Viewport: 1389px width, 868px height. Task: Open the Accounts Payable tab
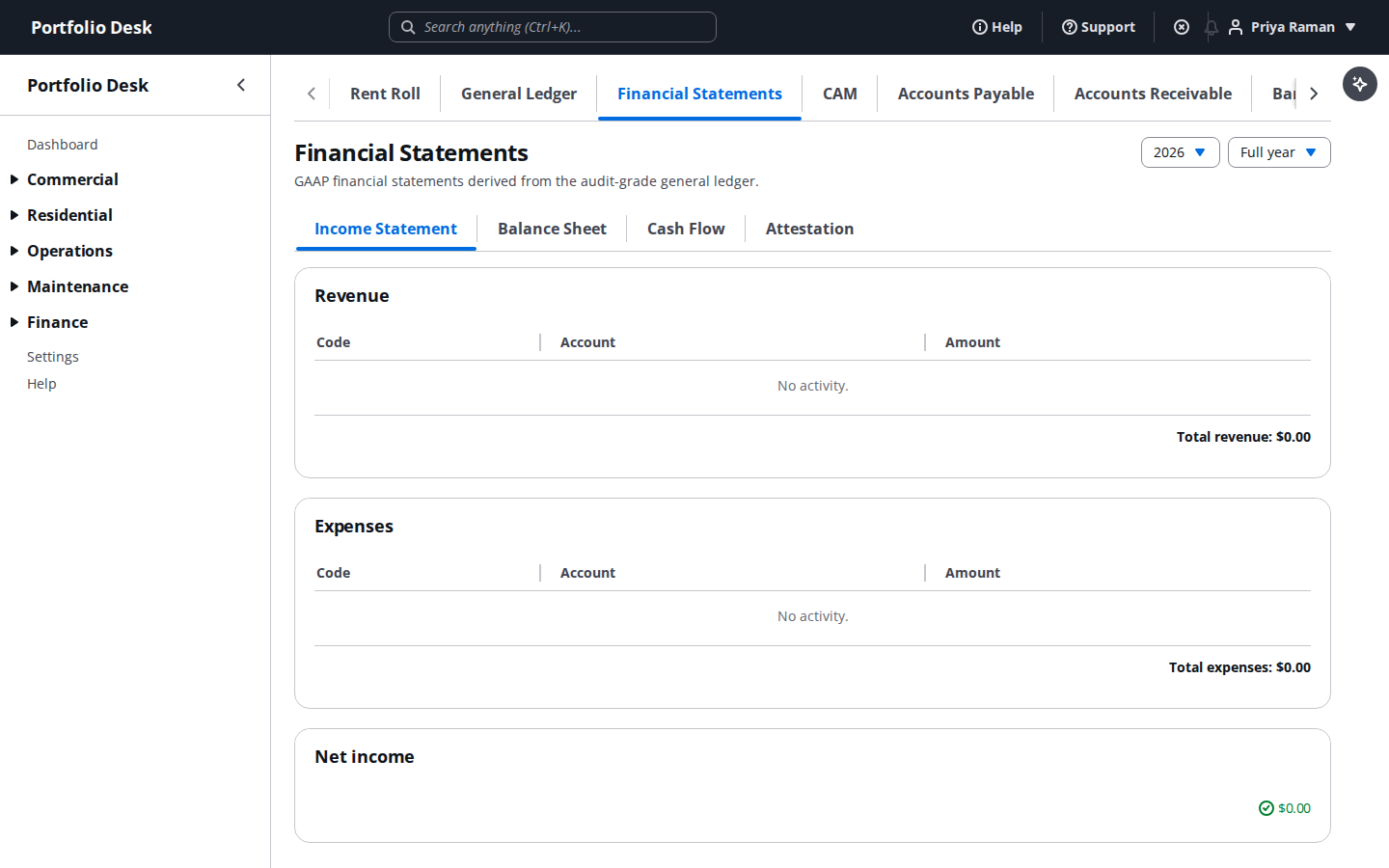pos(966,94)
